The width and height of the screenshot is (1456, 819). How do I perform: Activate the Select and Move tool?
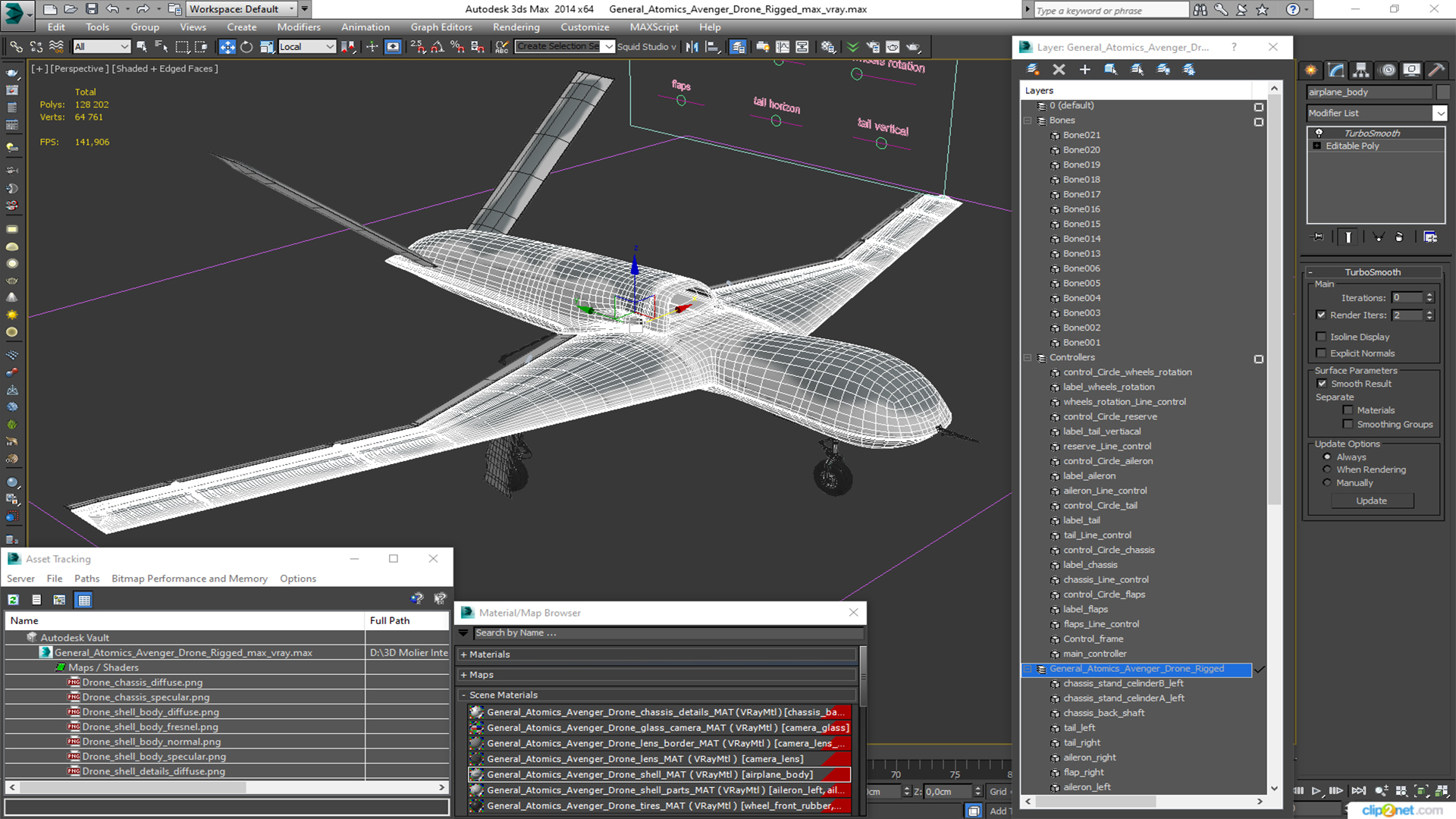pos(227,47)
